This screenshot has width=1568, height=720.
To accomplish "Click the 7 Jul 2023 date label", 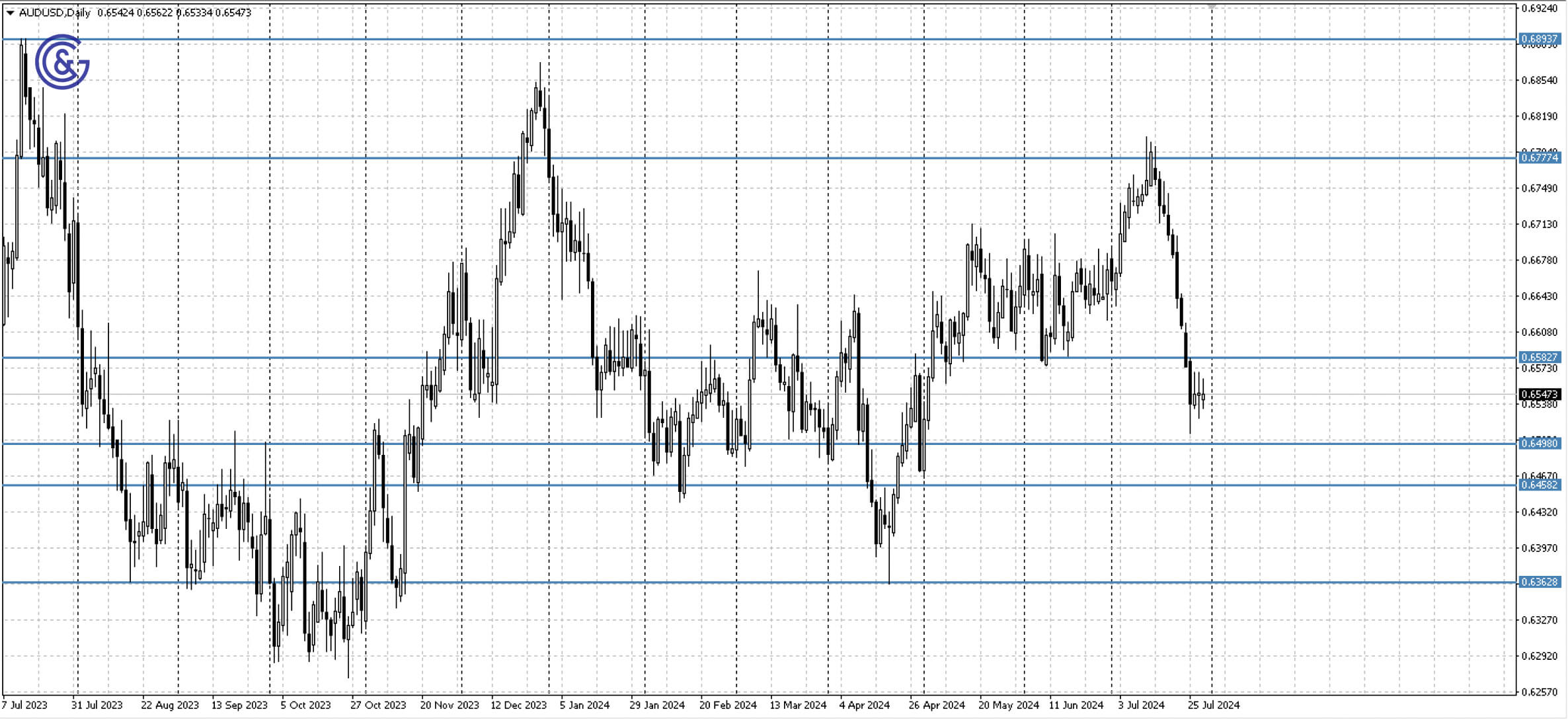I will 24,705.
